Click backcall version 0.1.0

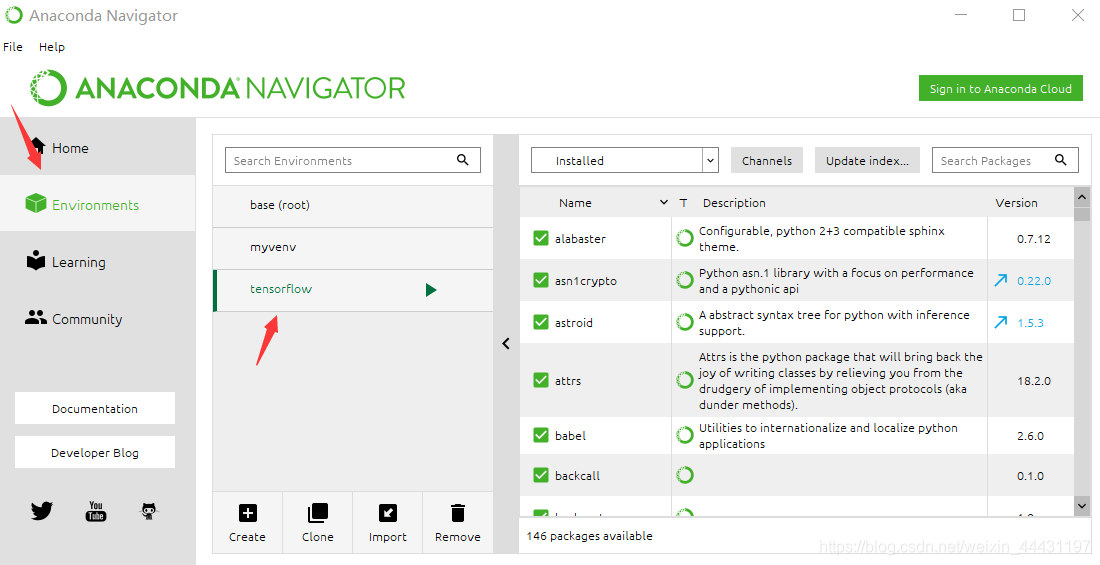[x=1031, y=476]
